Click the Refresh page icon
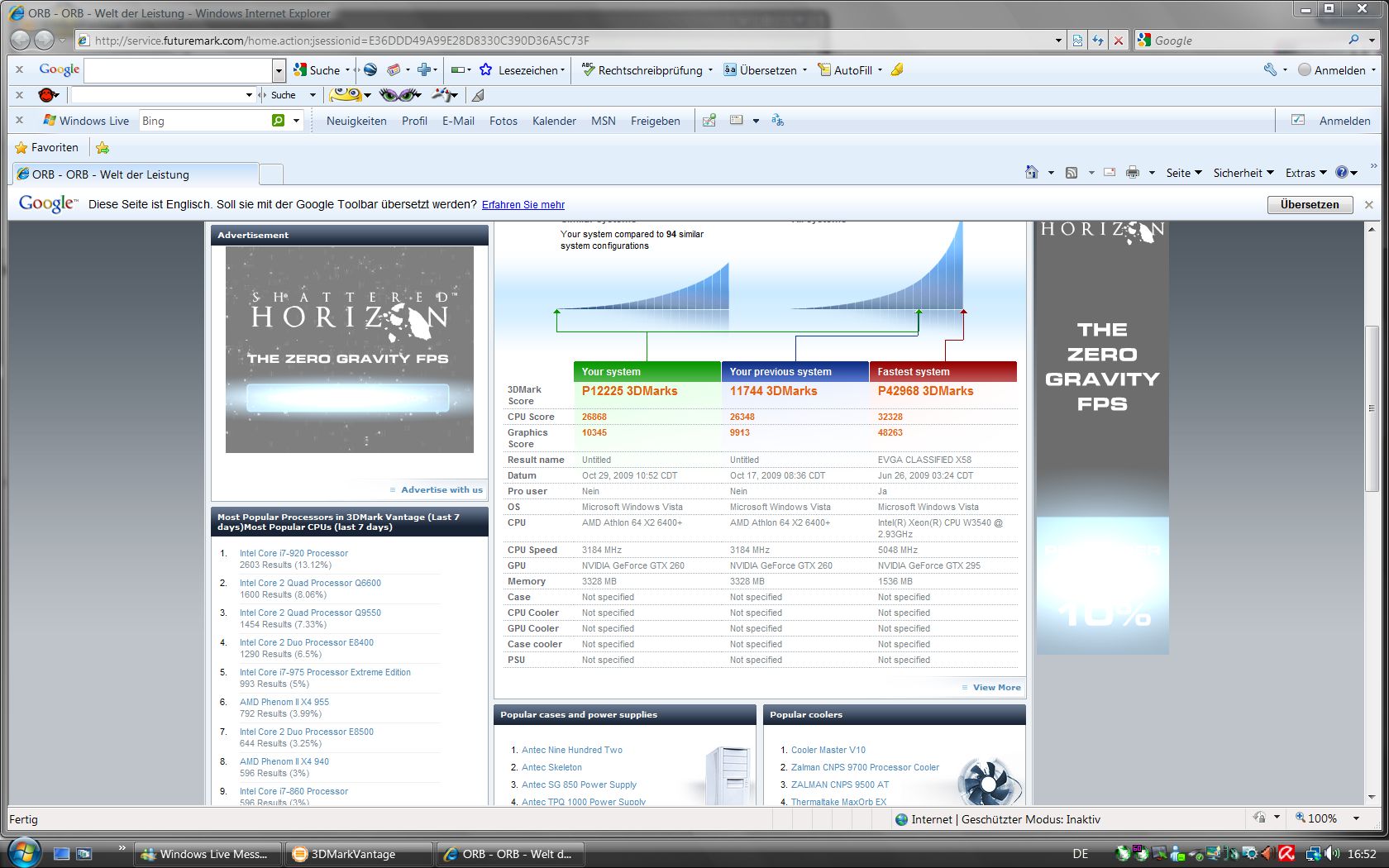Screen dimensions: 1389x868 (1098, 40)
